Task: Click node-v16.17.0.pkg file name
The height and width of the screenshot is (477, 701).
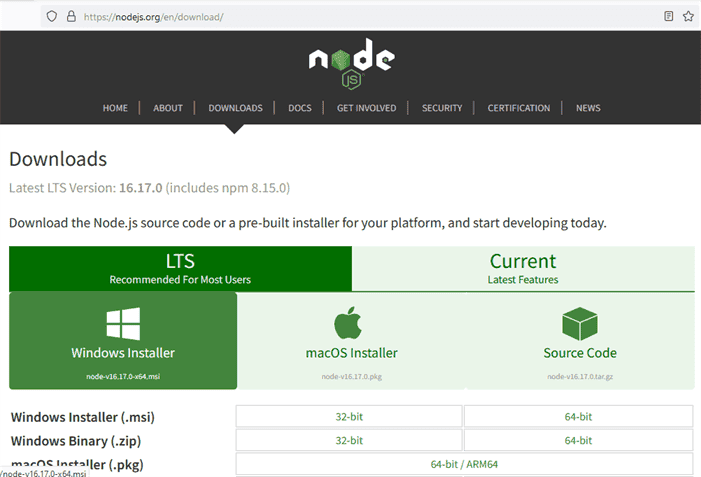Action: pos(351,376)
